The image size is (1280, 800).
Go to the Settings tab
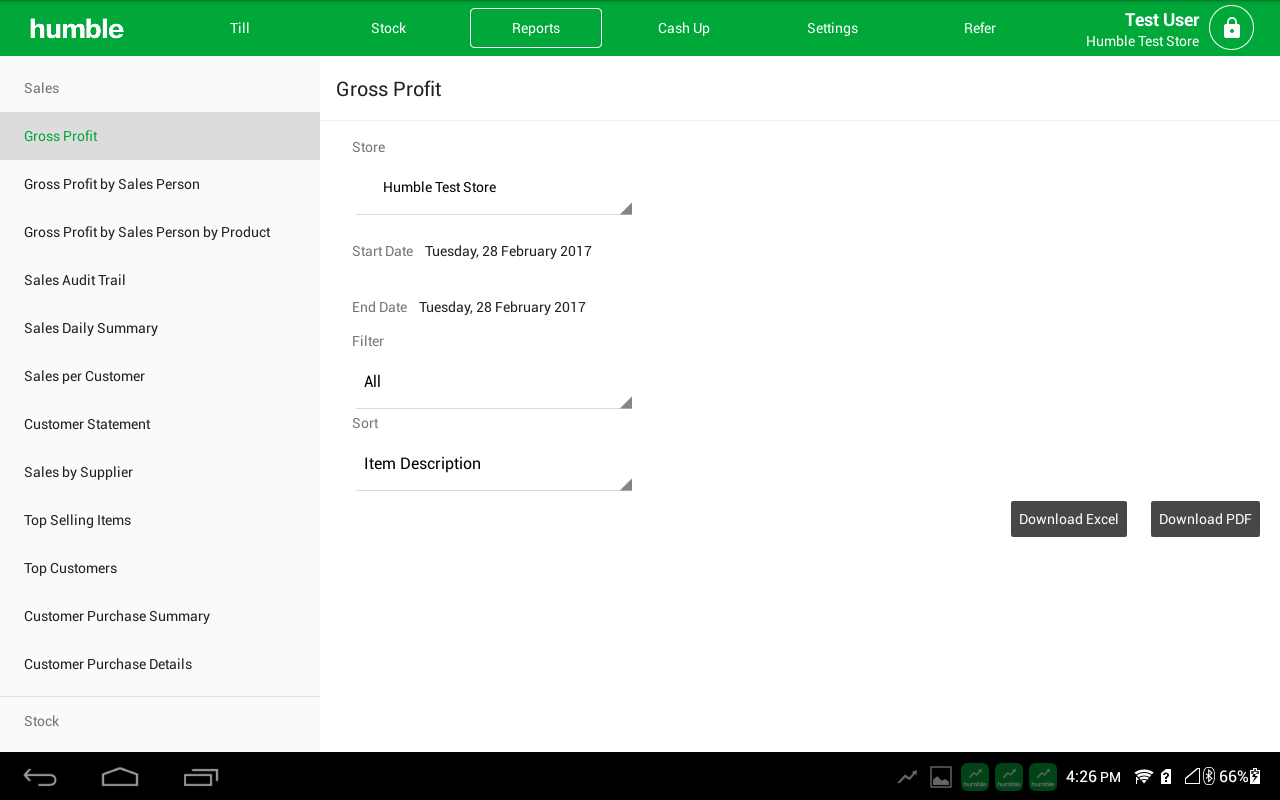832,28
